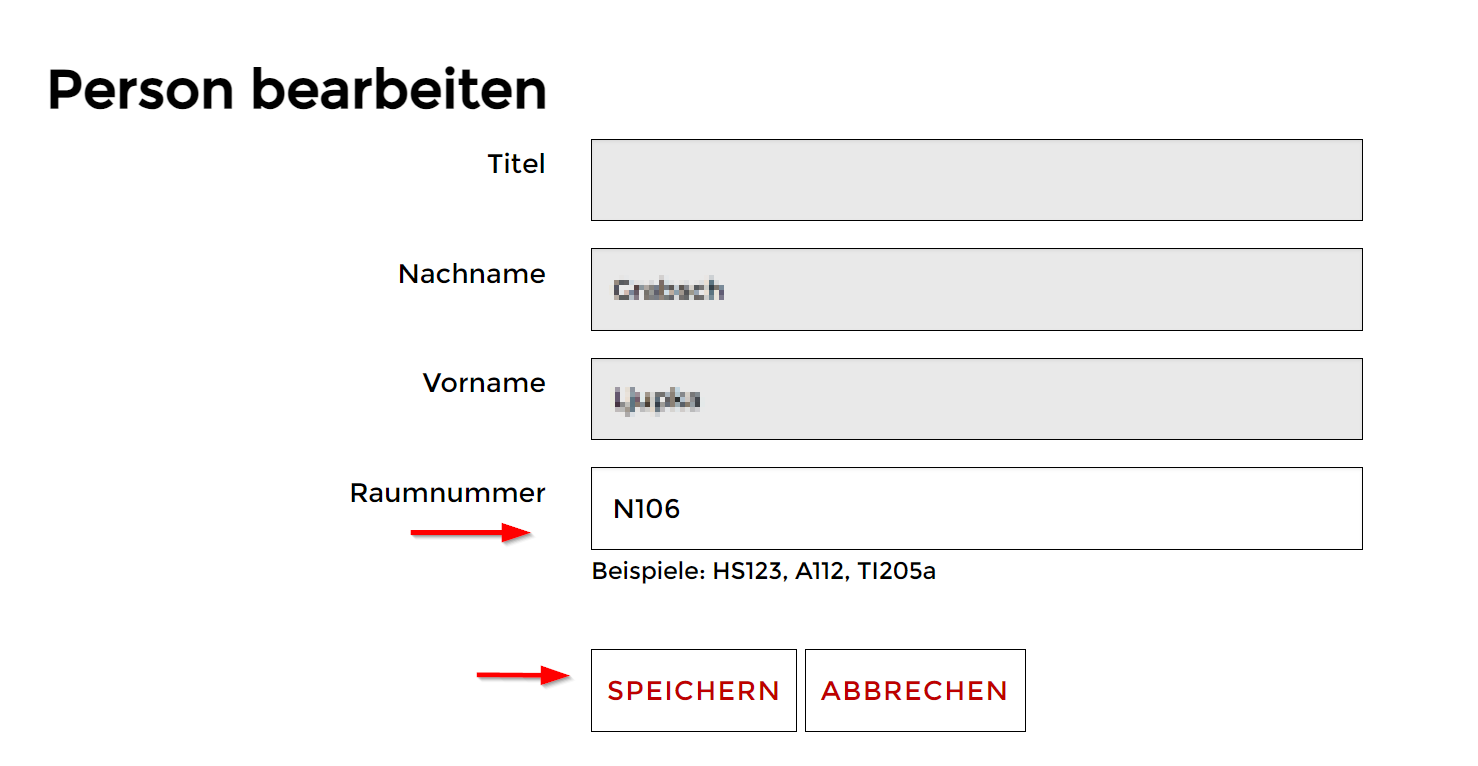The height and width of the screenshot is (766, 1478).
Task: Click the Titel field label
Action: tap(516, 164)
